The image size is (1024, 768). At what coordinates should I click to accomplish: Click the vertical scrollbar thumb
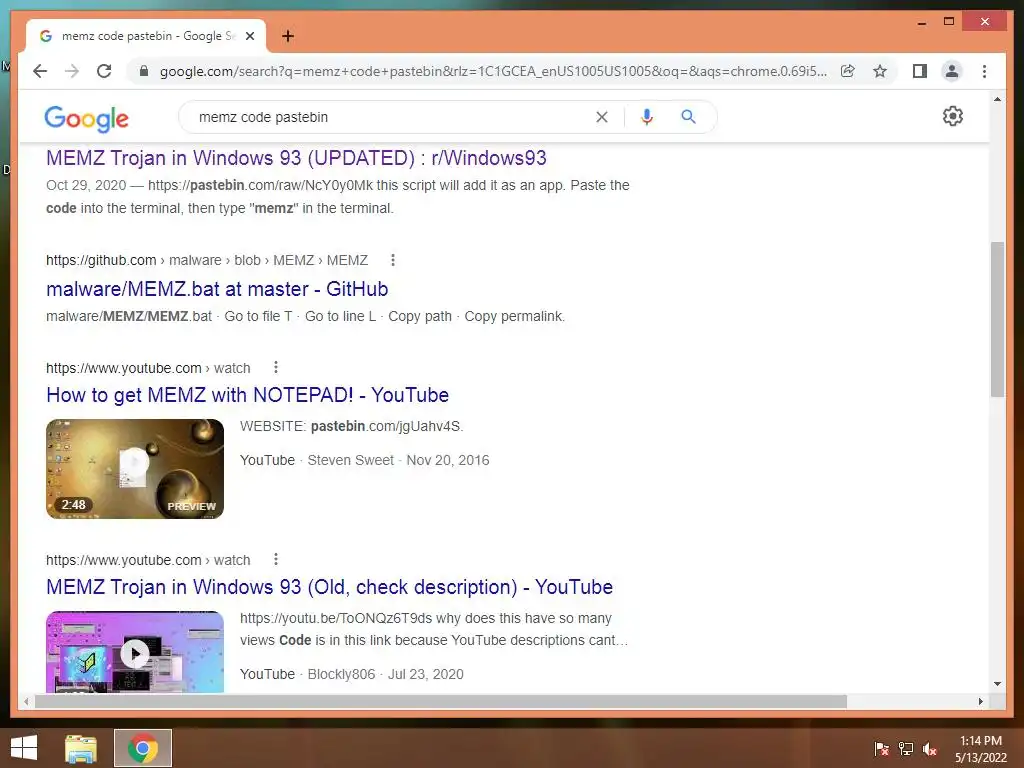coord(997,319)
